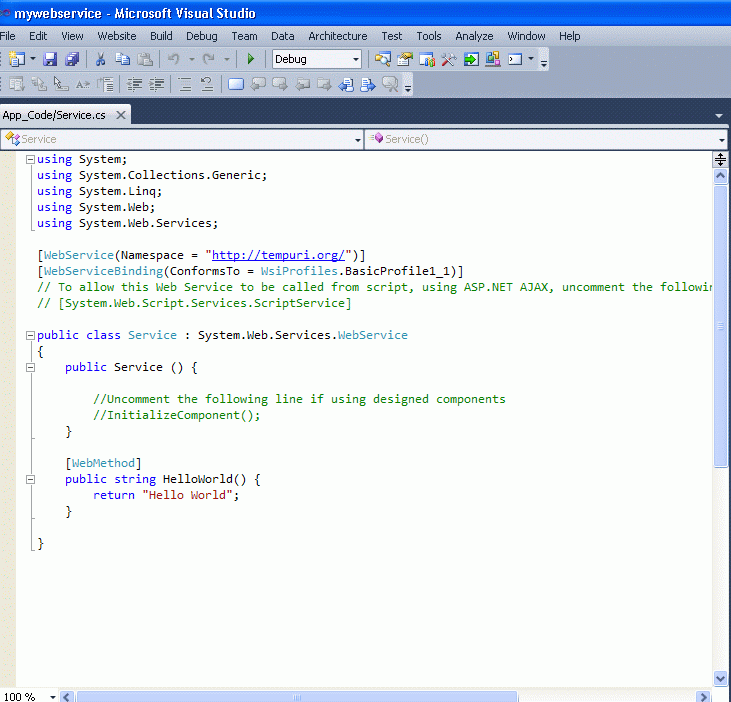Viewport: 731px width, 702px height.
Task: Click the Increase Indent toolbar icon
Action: point(157,85)
